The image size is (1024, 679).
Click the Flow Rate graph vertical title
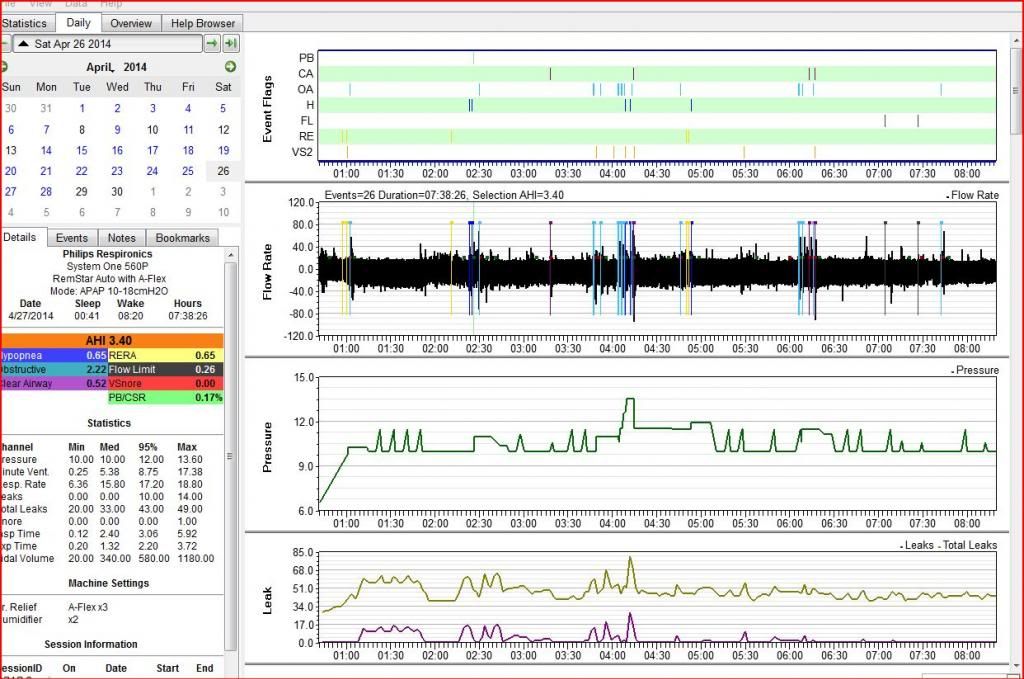267,272
